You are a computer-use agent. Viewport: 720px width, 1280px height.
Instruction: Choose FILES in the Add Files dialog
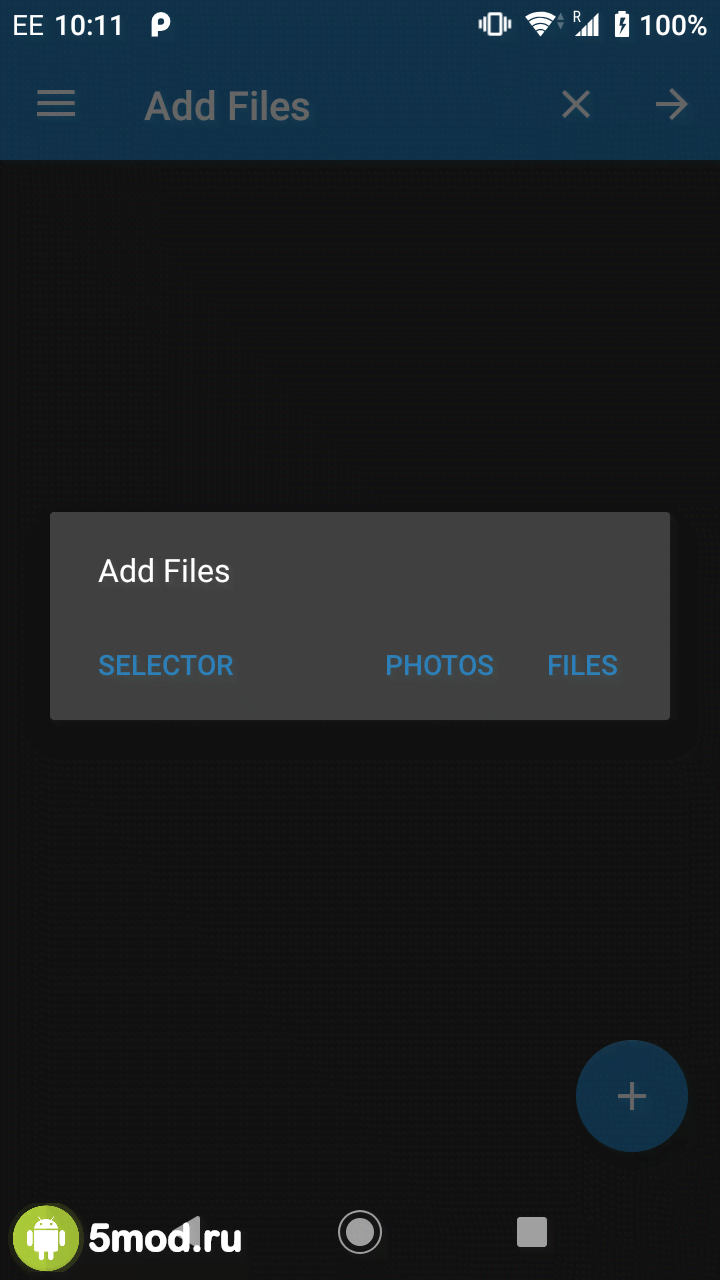(583, 665)
